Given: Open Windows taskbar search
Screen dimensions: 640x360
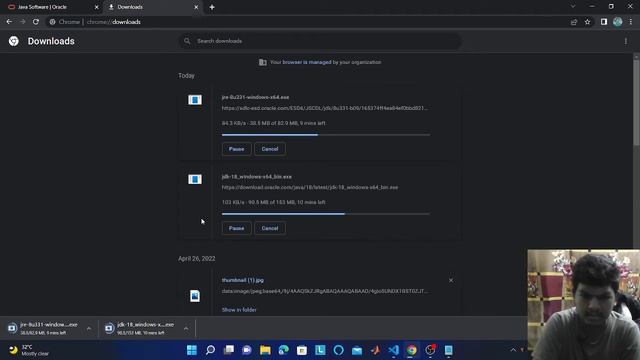Looking at the screenshot, I should pos(210,350).
